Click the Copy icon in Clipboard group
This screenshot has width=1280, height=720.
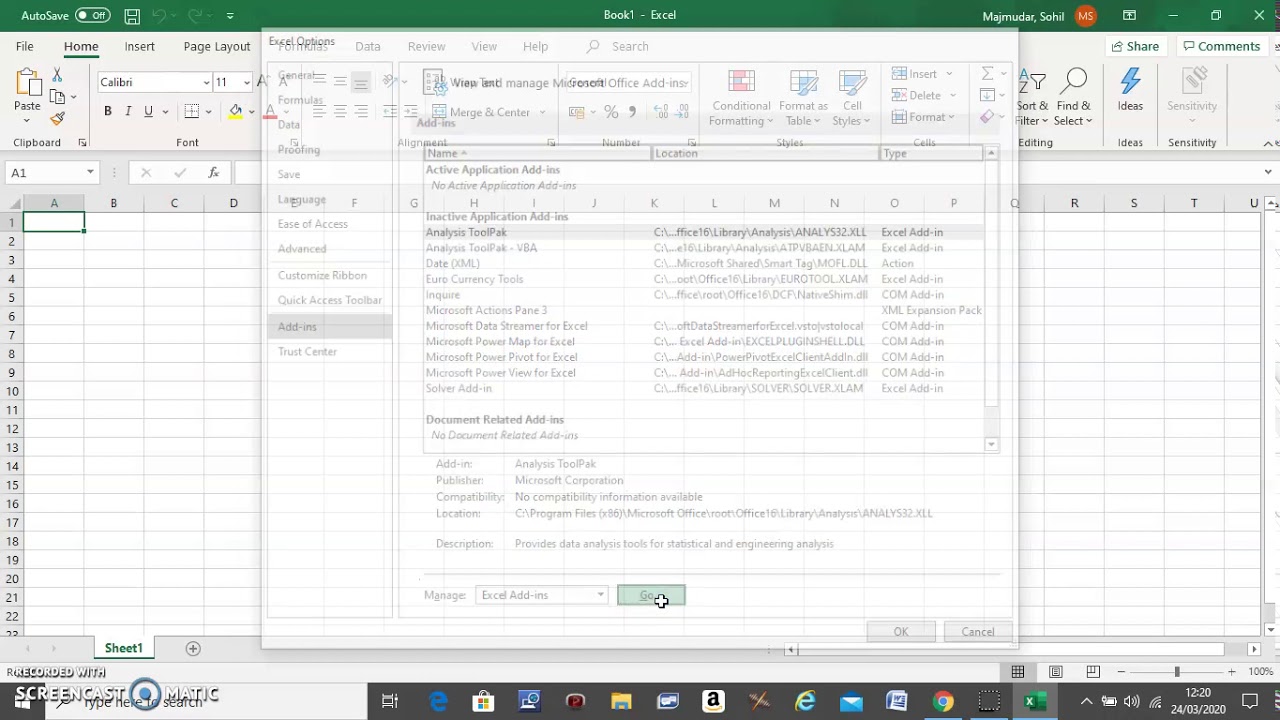(57, 97)
